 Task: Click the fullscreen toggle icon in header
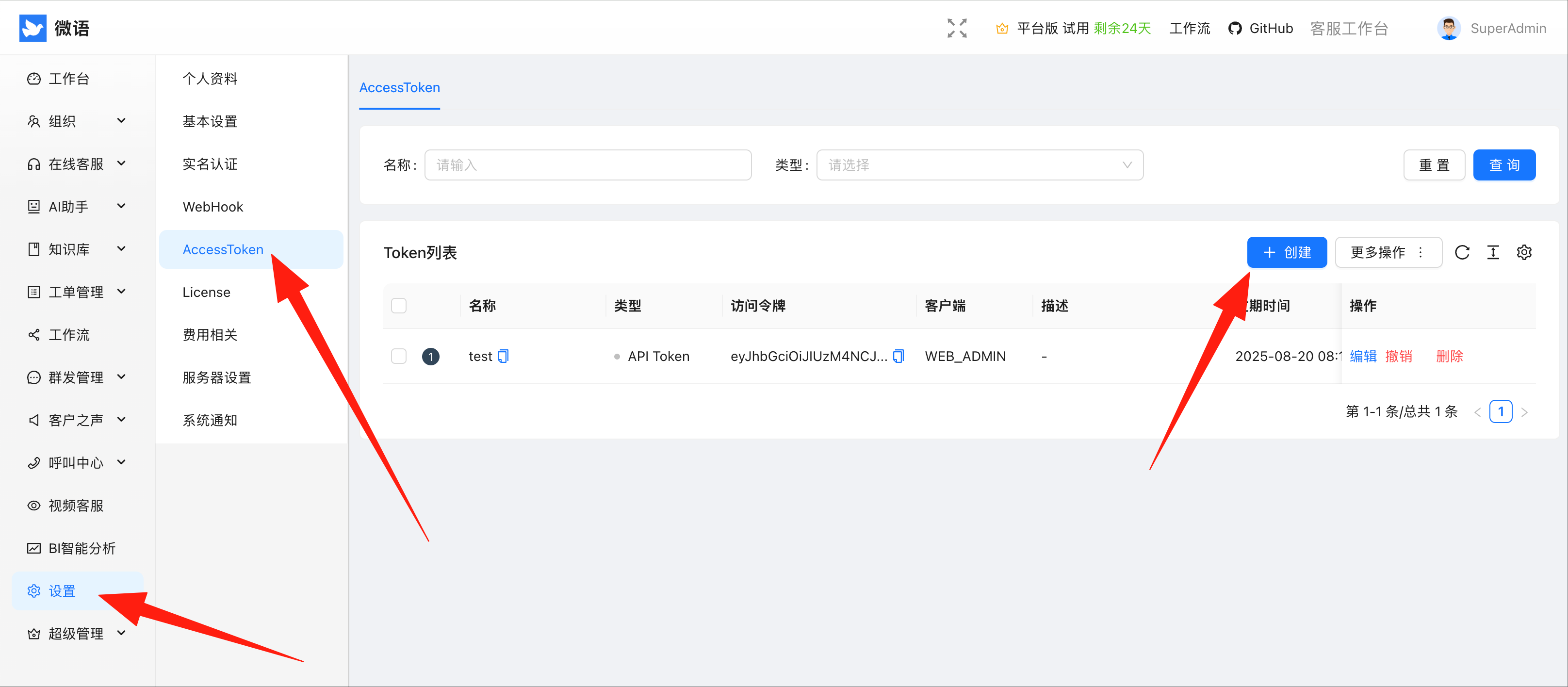point(956,28)
